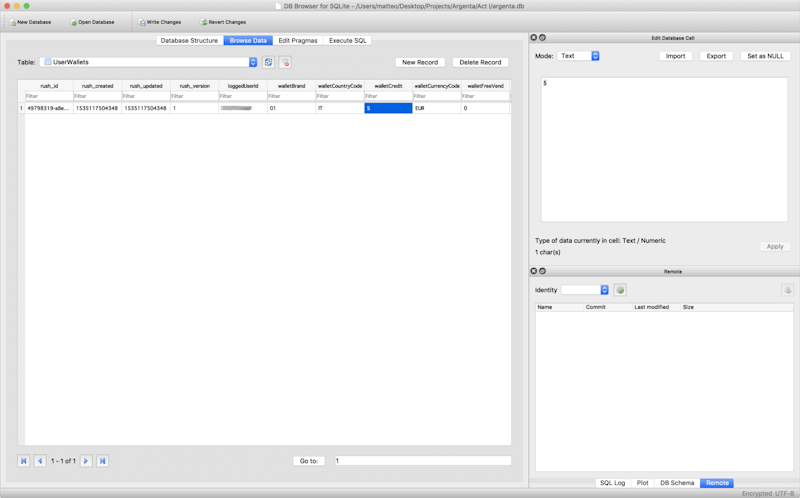Go to the last record with navigation arrow
Screen dimensions: 800x498
click(102, 461)
